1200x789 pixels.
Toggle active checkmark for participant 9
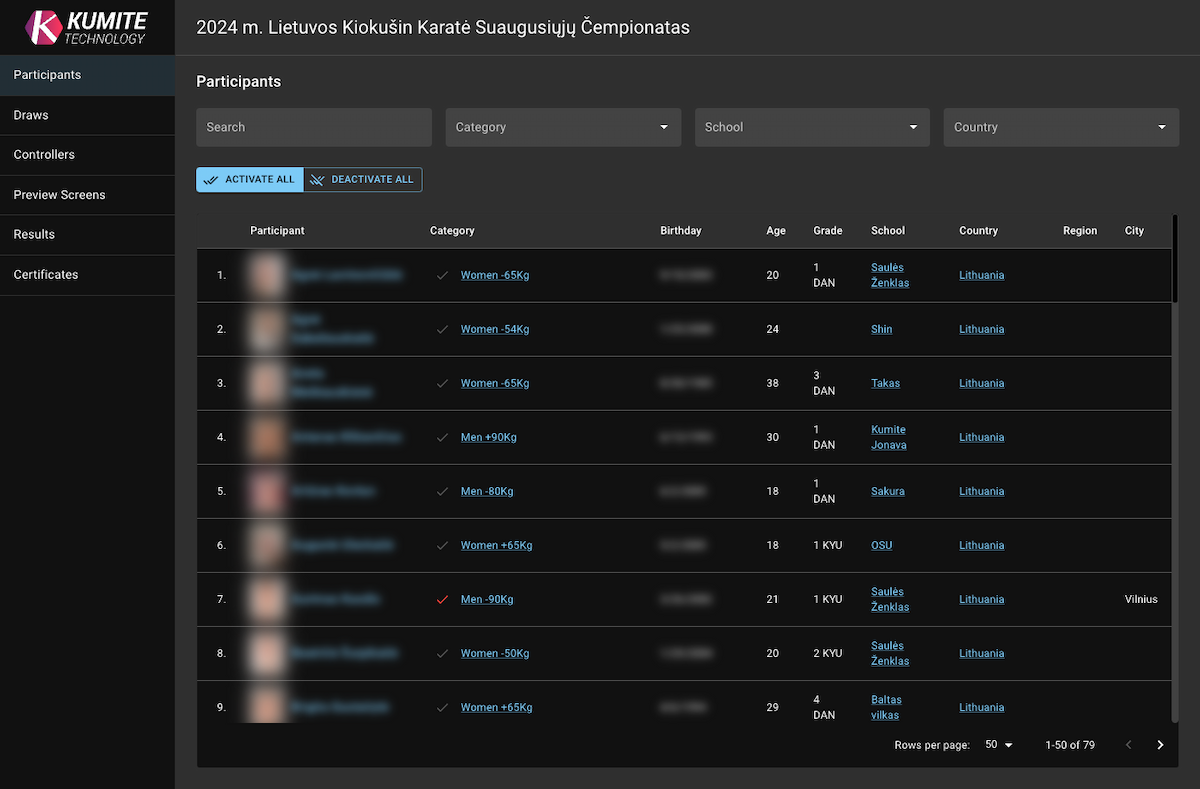coord(442,708)
